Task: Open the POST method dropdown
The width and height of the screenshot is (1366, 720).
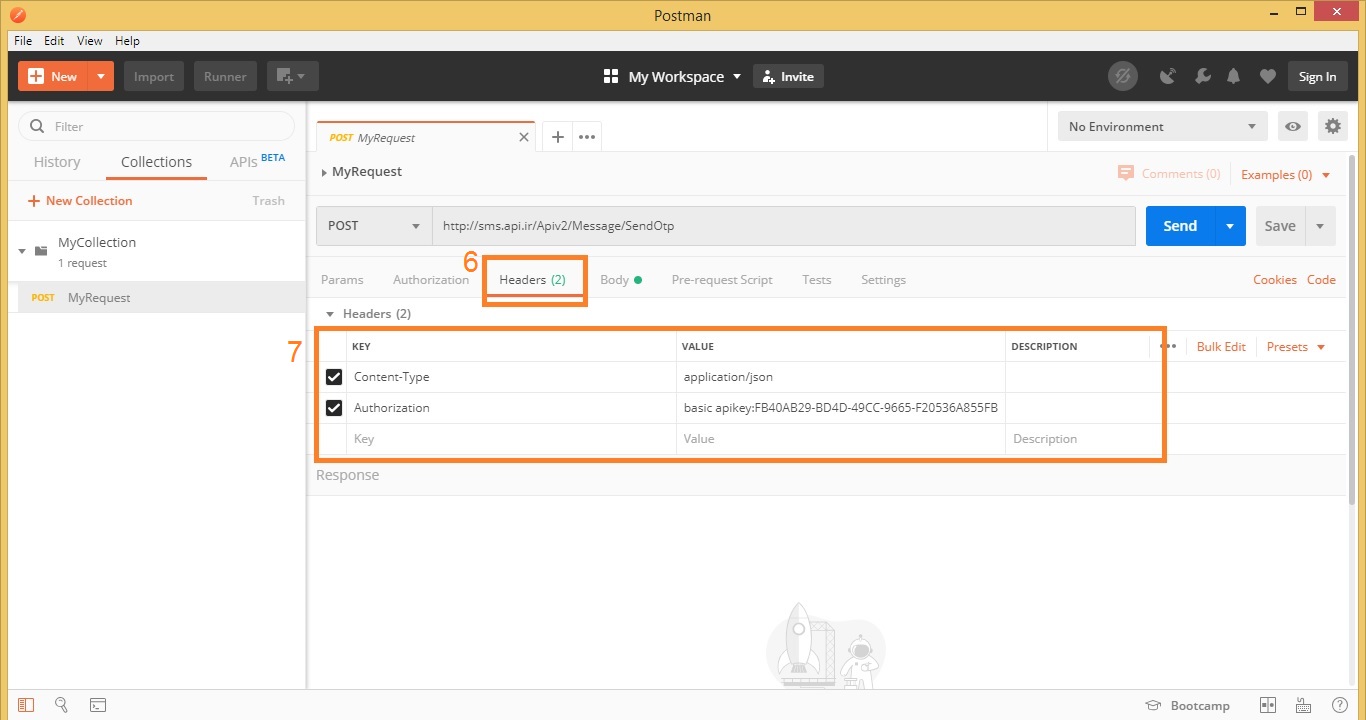Action: point(374,226)
